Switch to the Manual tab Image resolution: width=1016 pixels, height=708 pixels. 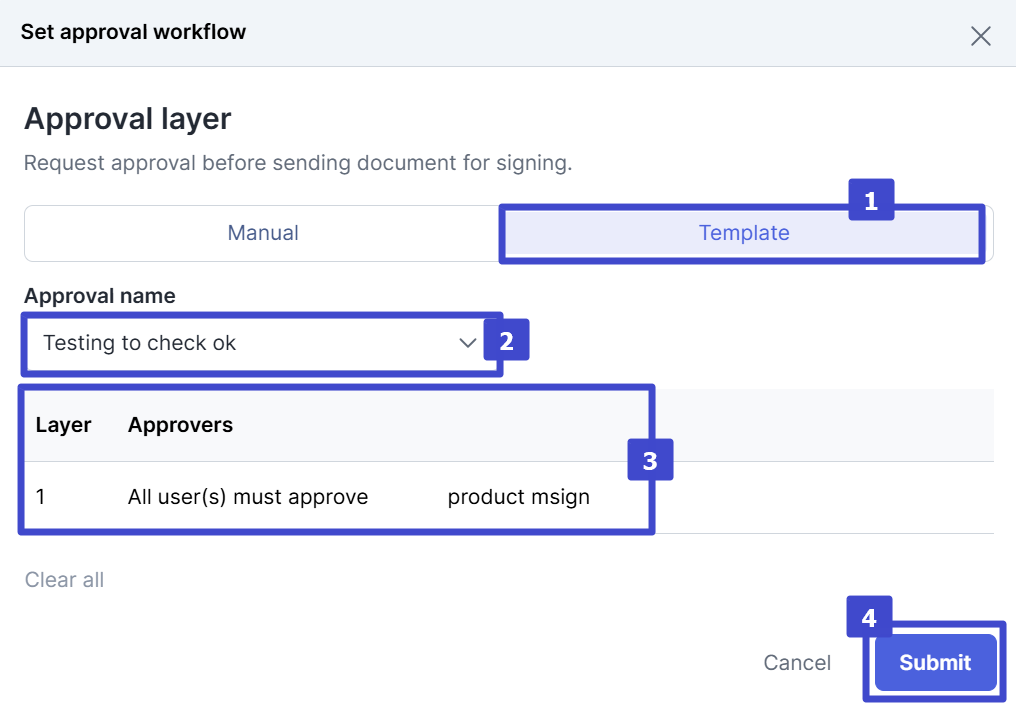click(x=263, y=234)
